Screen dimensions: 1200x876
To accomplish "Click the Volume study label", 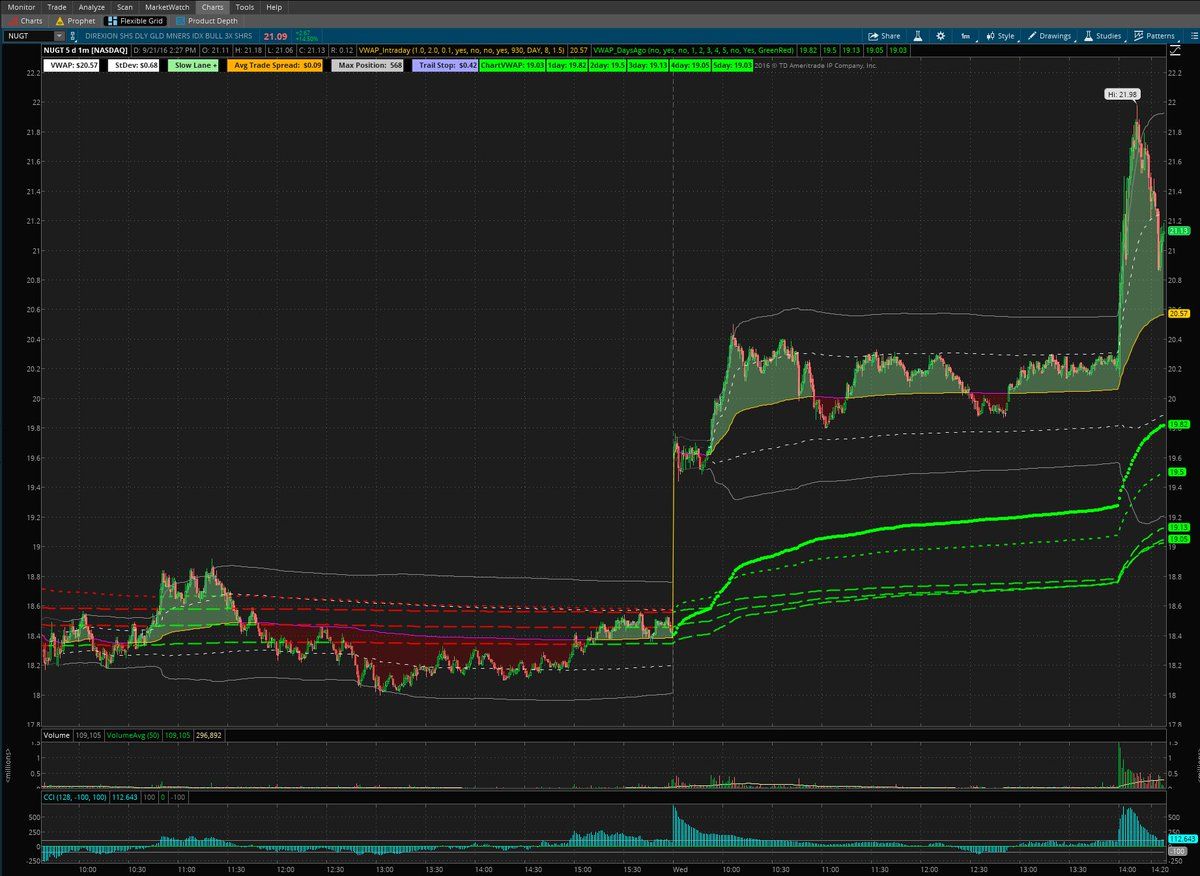I will [x=56, y=735].
